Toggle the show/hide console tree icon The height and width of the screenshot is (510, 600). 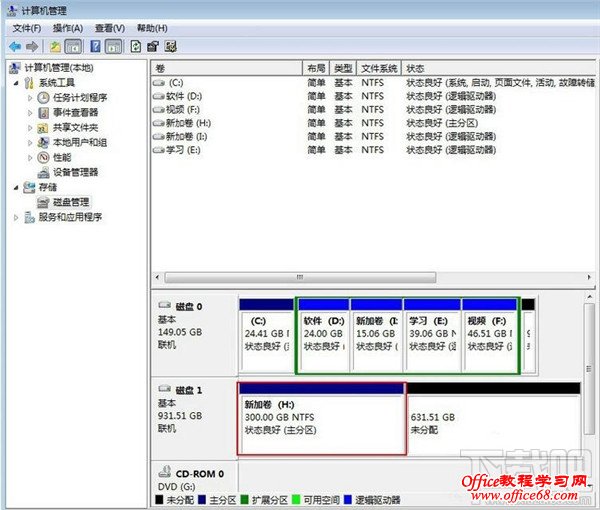pyautogui.click(x=73, y=47)
